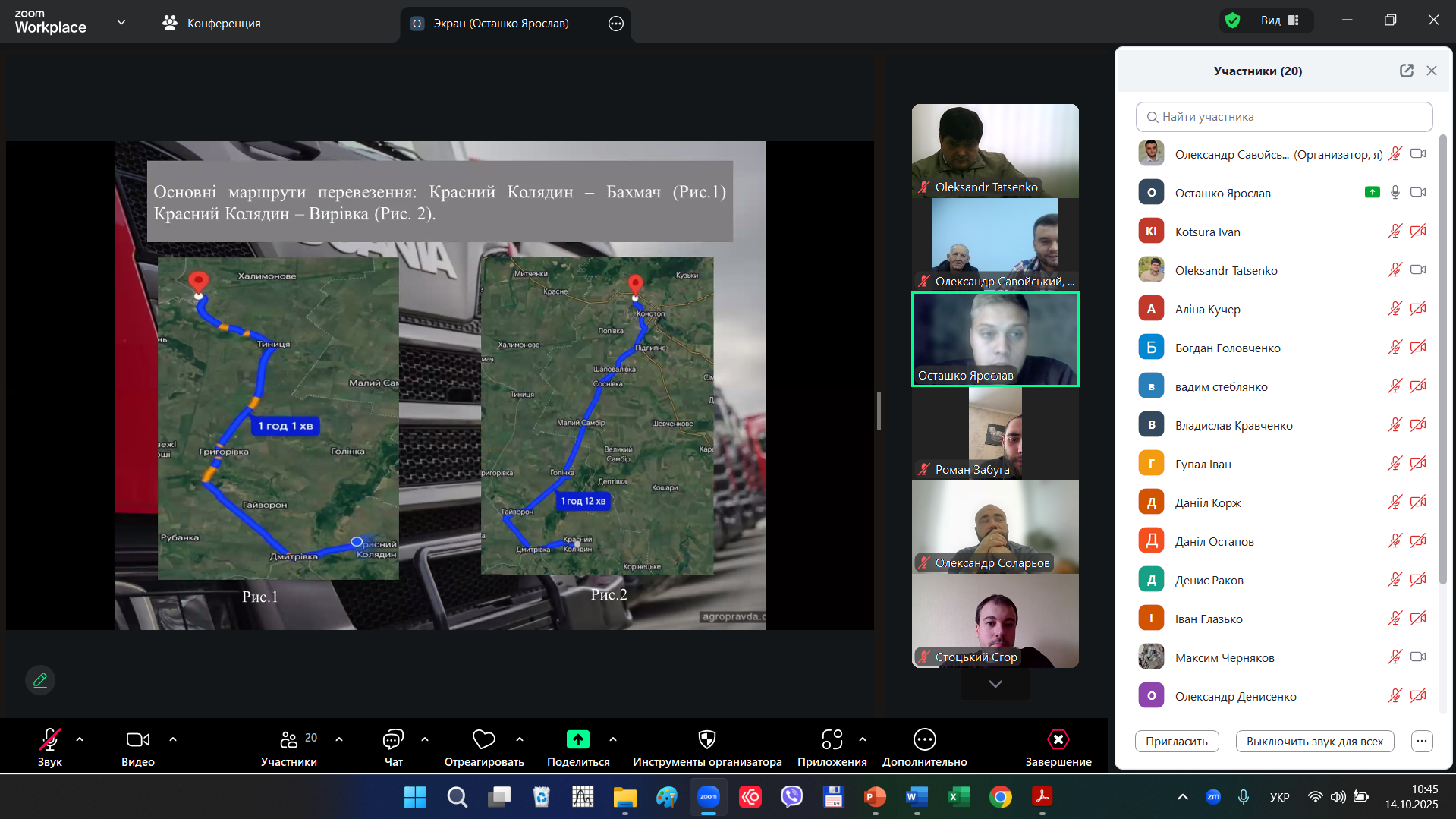The image size is (1456, 819).
Task: Click the annotation pencil icon
Action: [40, 680]
